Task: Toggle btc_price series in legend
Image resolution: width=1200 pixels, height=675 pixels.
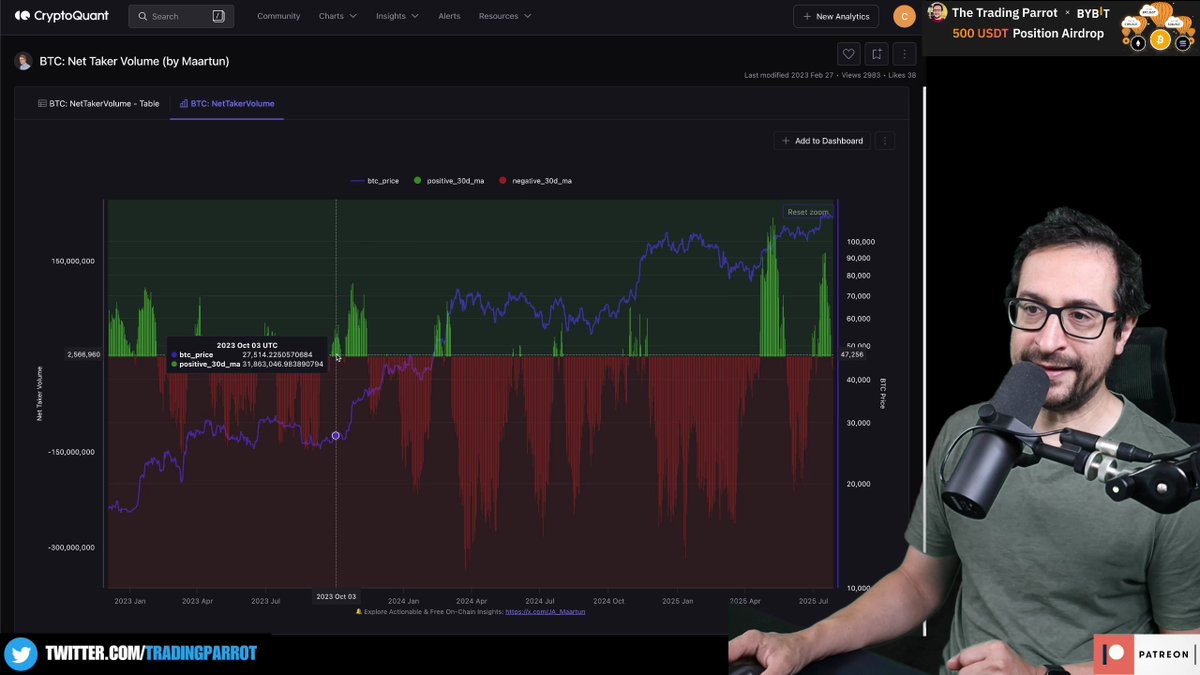Action: point(375,181)
